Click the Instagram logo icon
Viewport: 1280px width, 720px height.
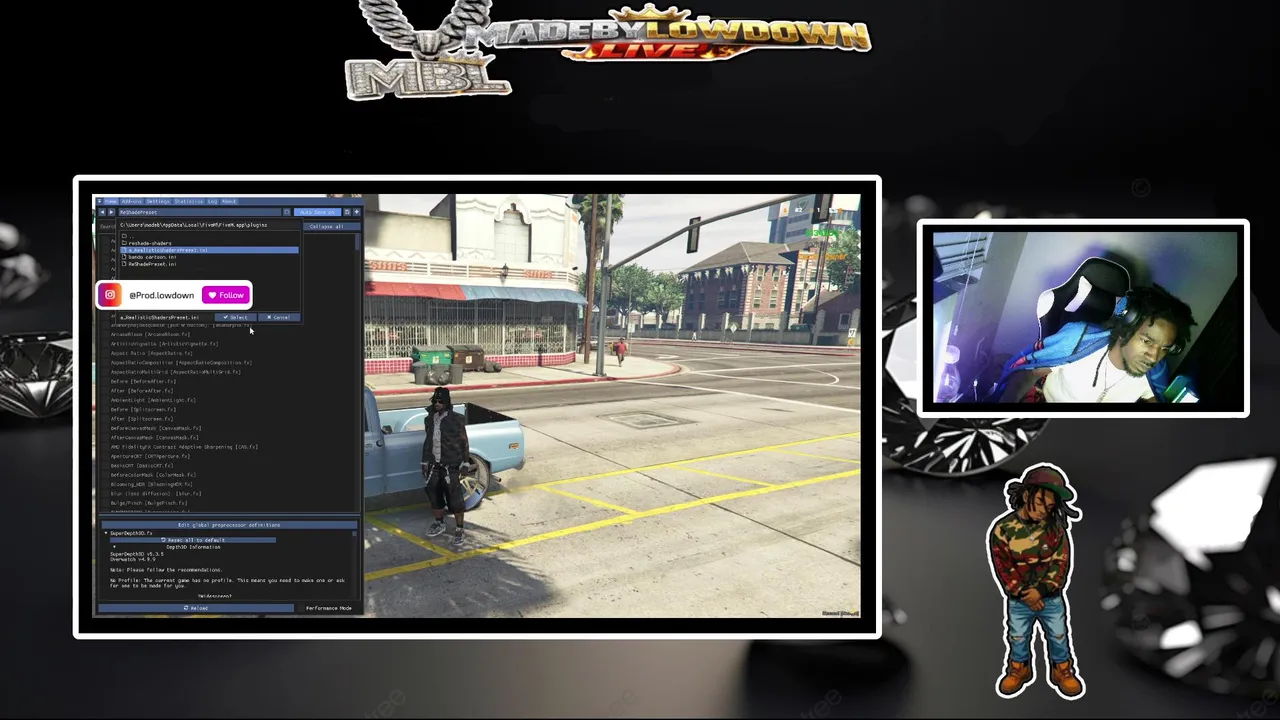[x=110, y=295]
